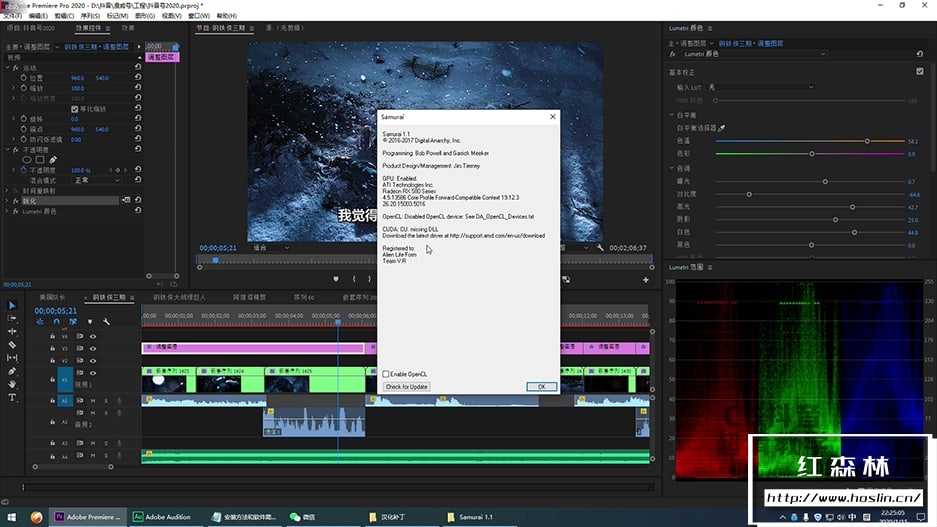Select the Track Select Forward tool
The height and width of the screenshot is (527, 937).
point(12,318)
